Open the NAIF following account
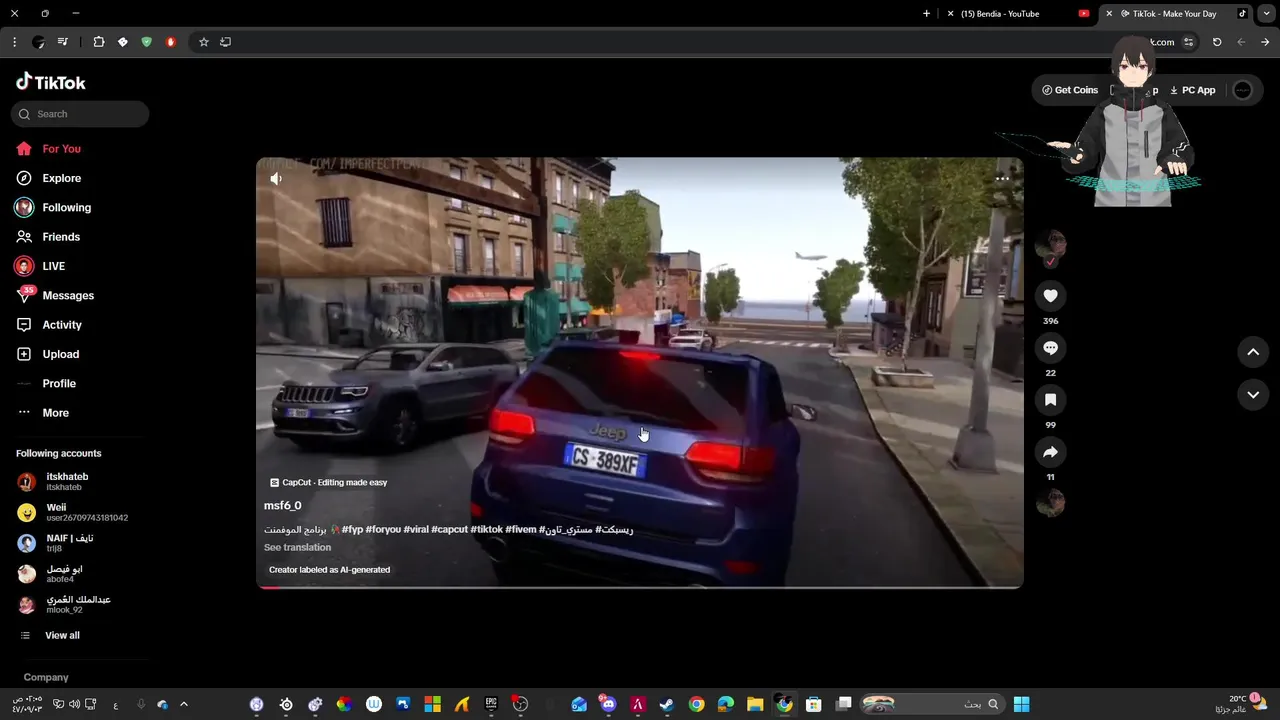The image size is (1280, 720). [x=56, y=543]
